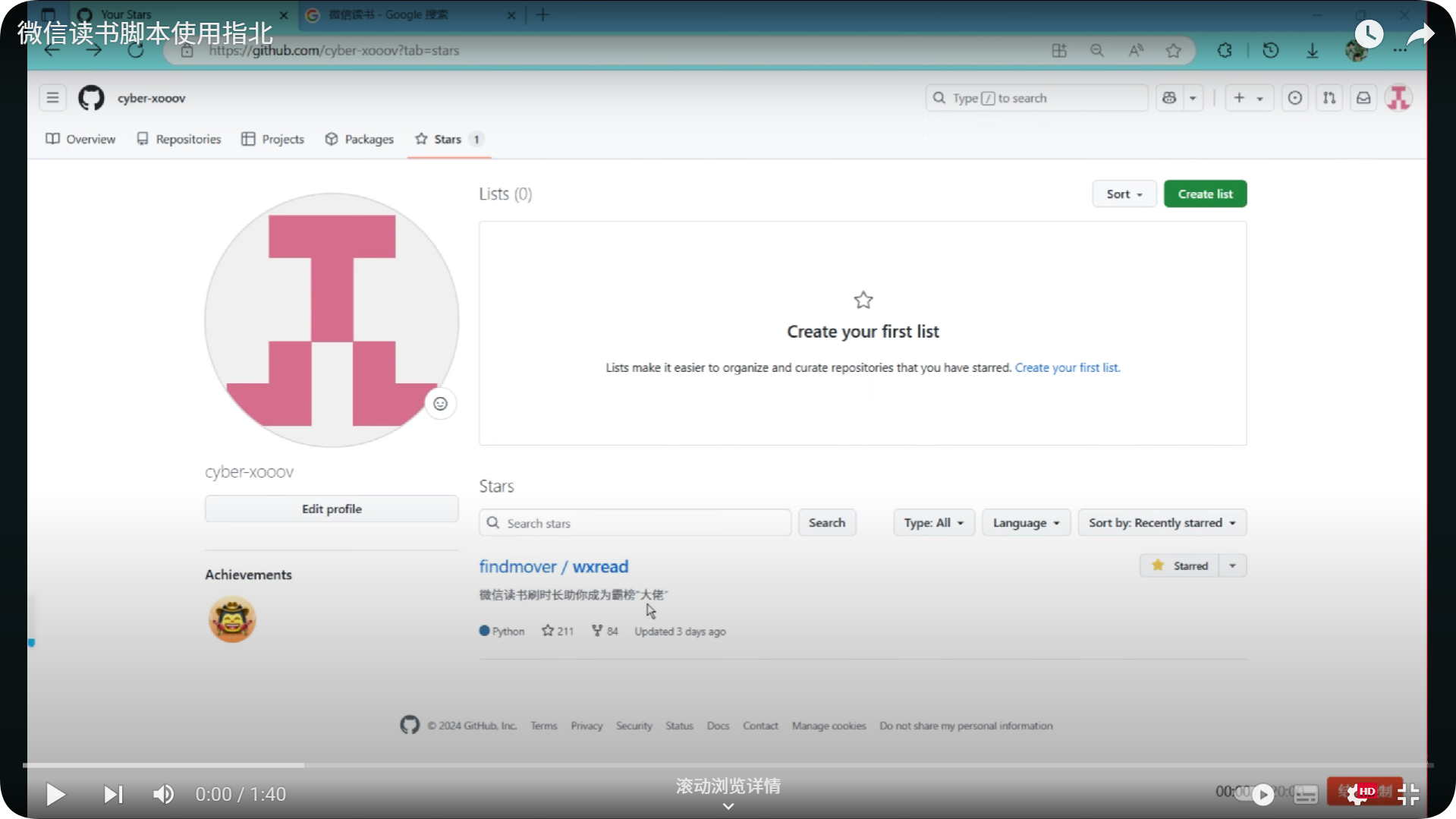The width and height of the screenshot is (1456, 819).
Task: Follow the Create your first list link
Action: coord(1068,367)
